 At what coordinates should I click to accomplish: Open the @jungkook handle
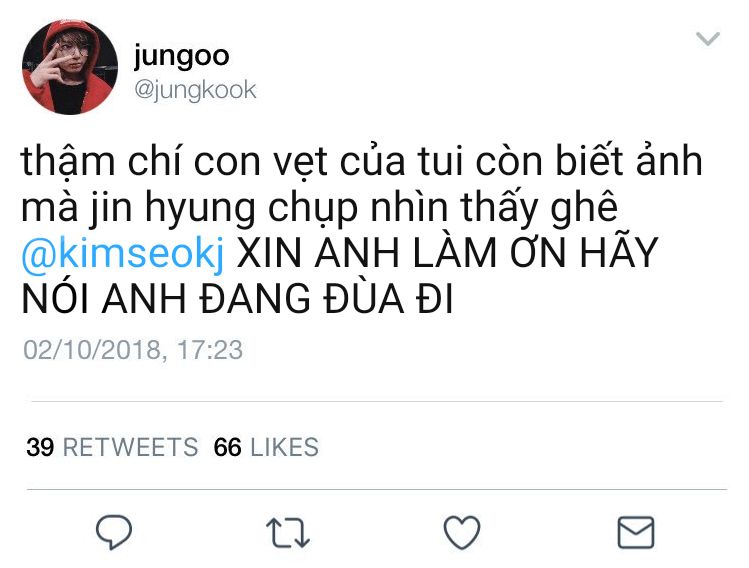tap(195, 90)
